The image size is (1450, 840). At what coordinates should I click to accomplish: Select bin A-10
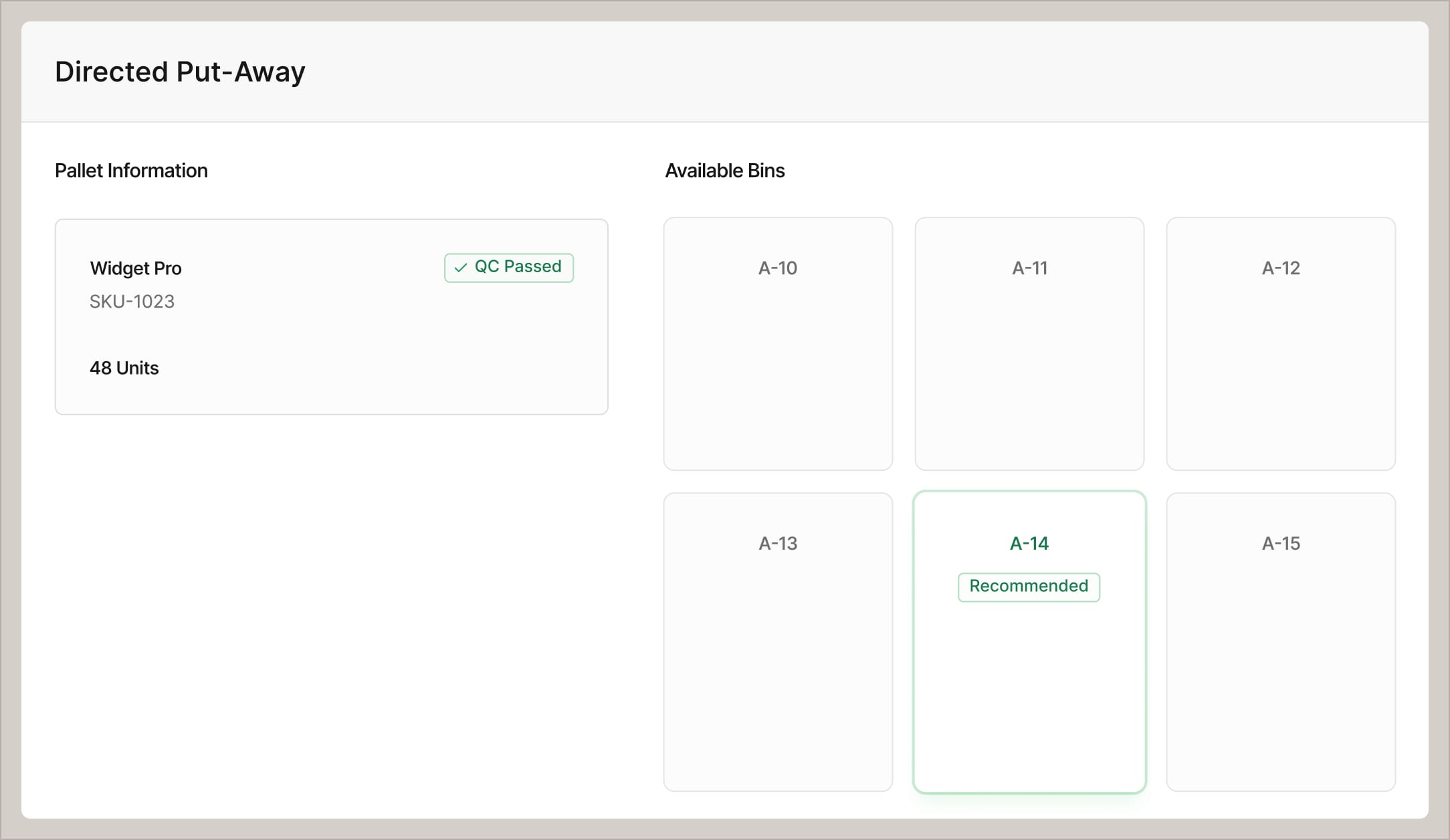point(777,342)
